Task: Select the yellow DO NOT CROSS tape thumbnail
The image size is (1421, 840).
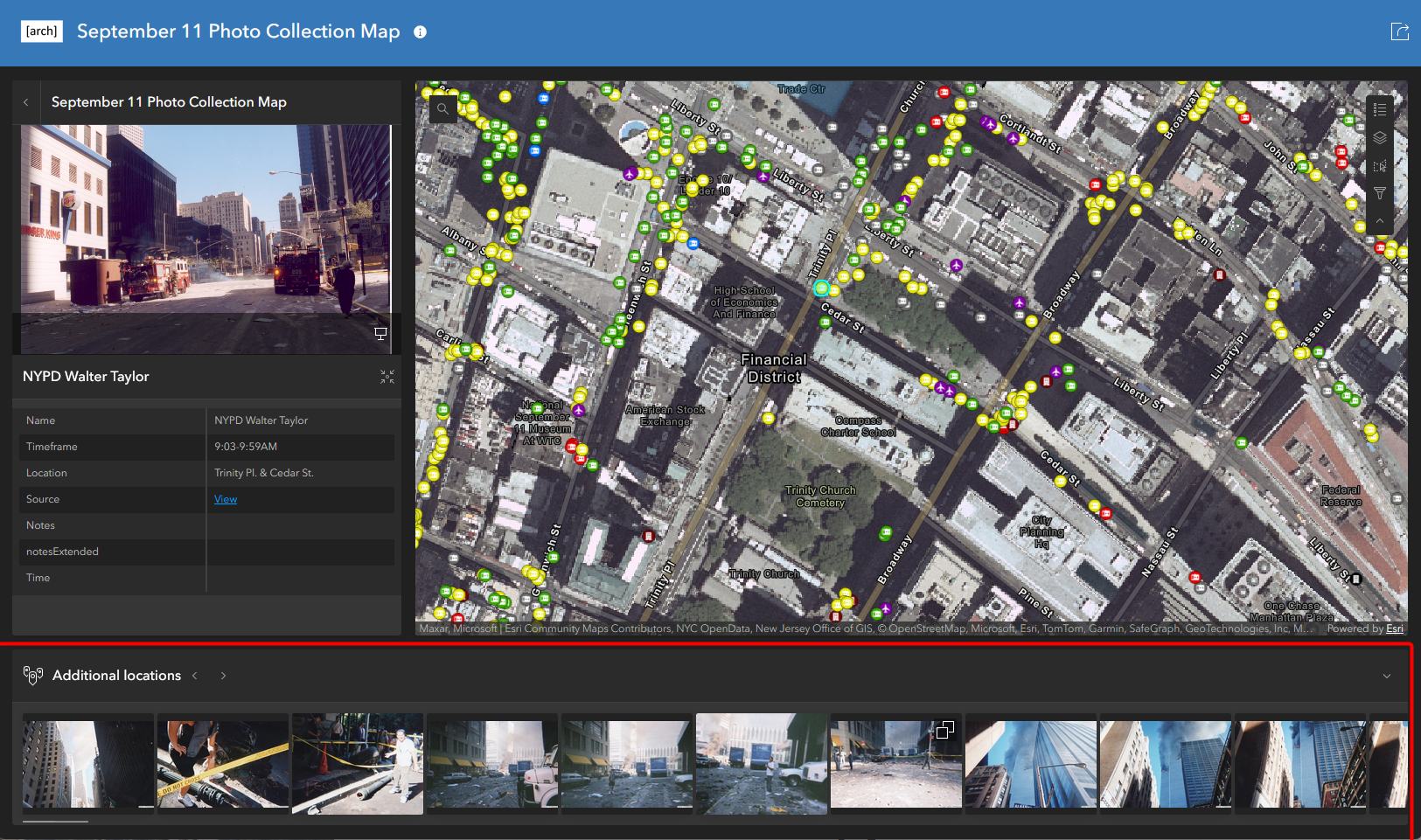Action: click(223, 764)
